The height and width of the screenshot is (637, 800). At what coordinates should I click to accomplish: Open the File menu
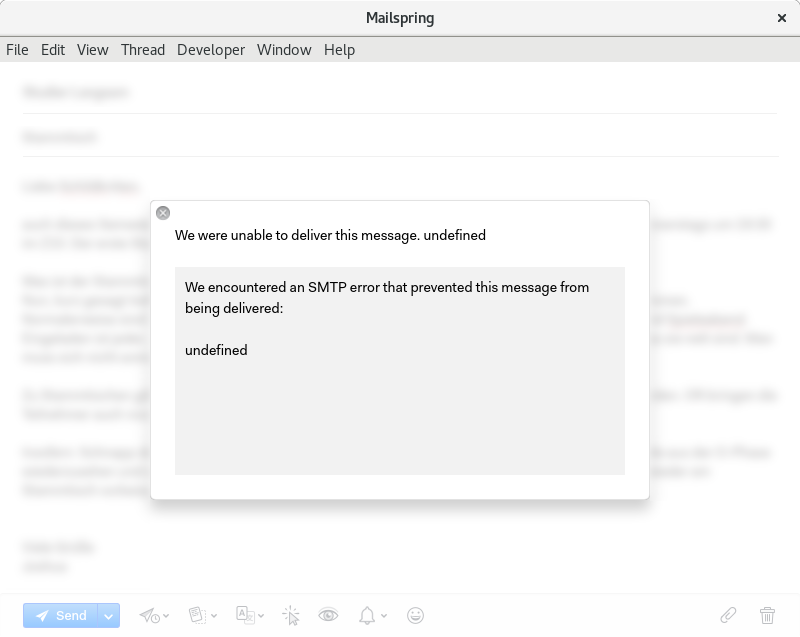[x=17, y=50]
